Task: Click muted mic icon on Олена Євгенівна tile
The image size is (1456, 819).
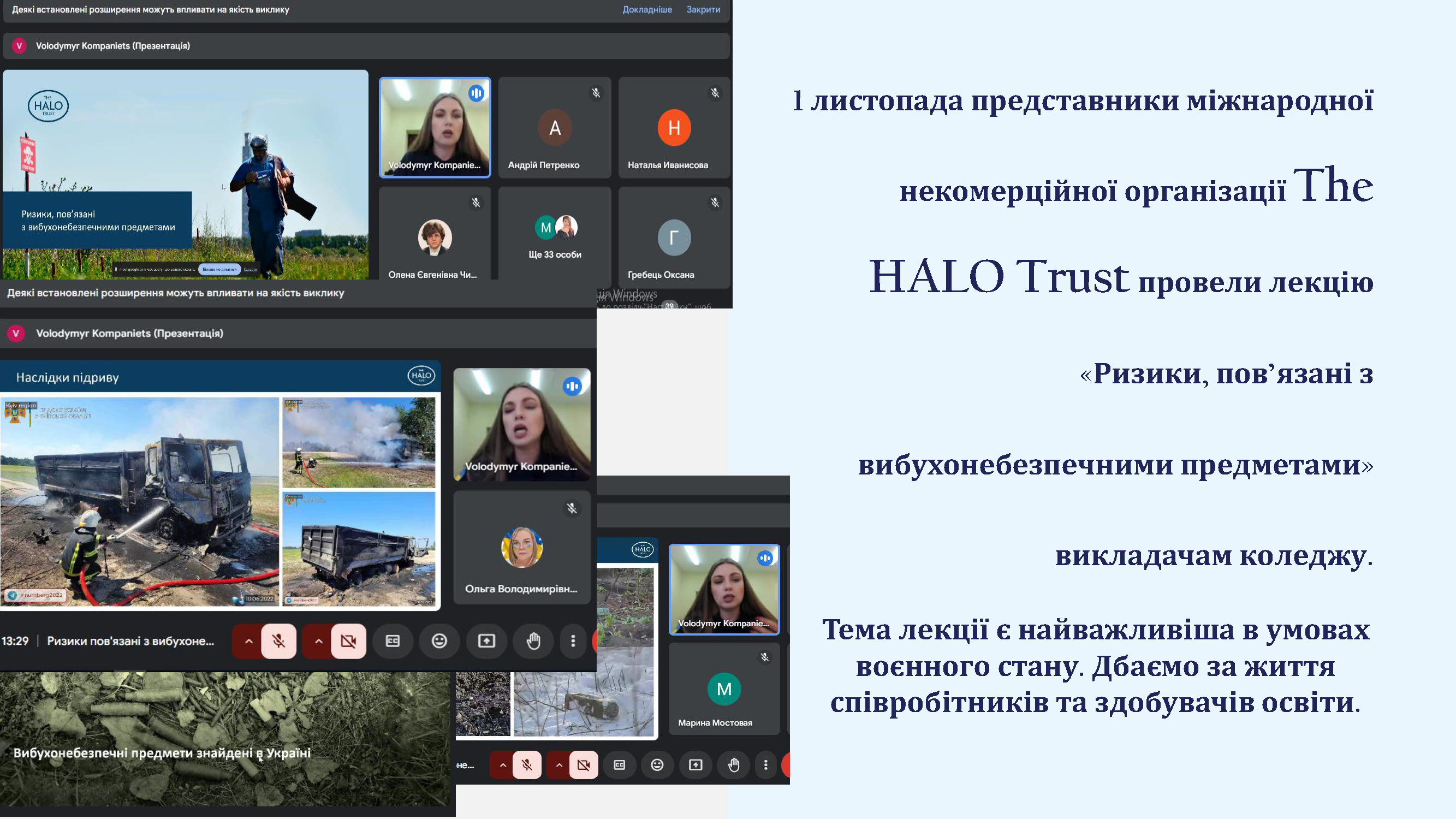Action: (x=476, y=203)
